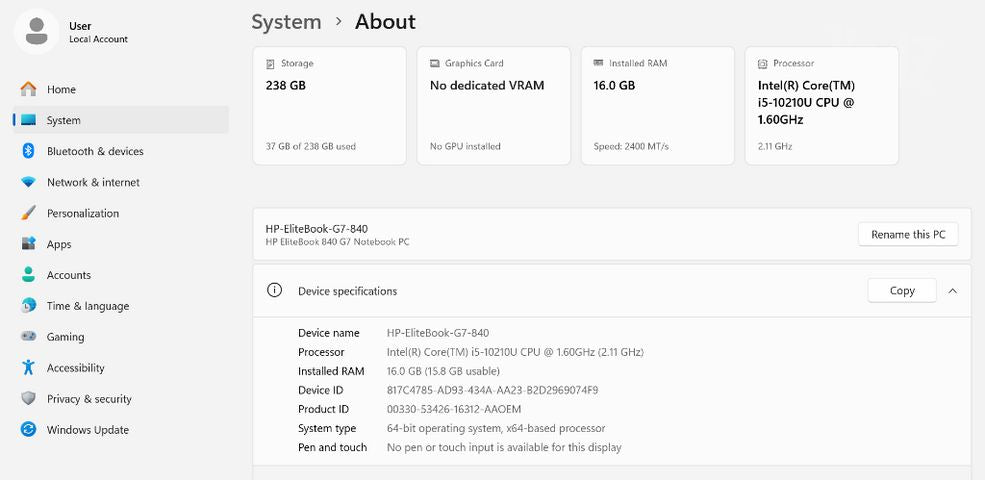Go to Time & language
The image size is (985, 480).
point(121,306)
